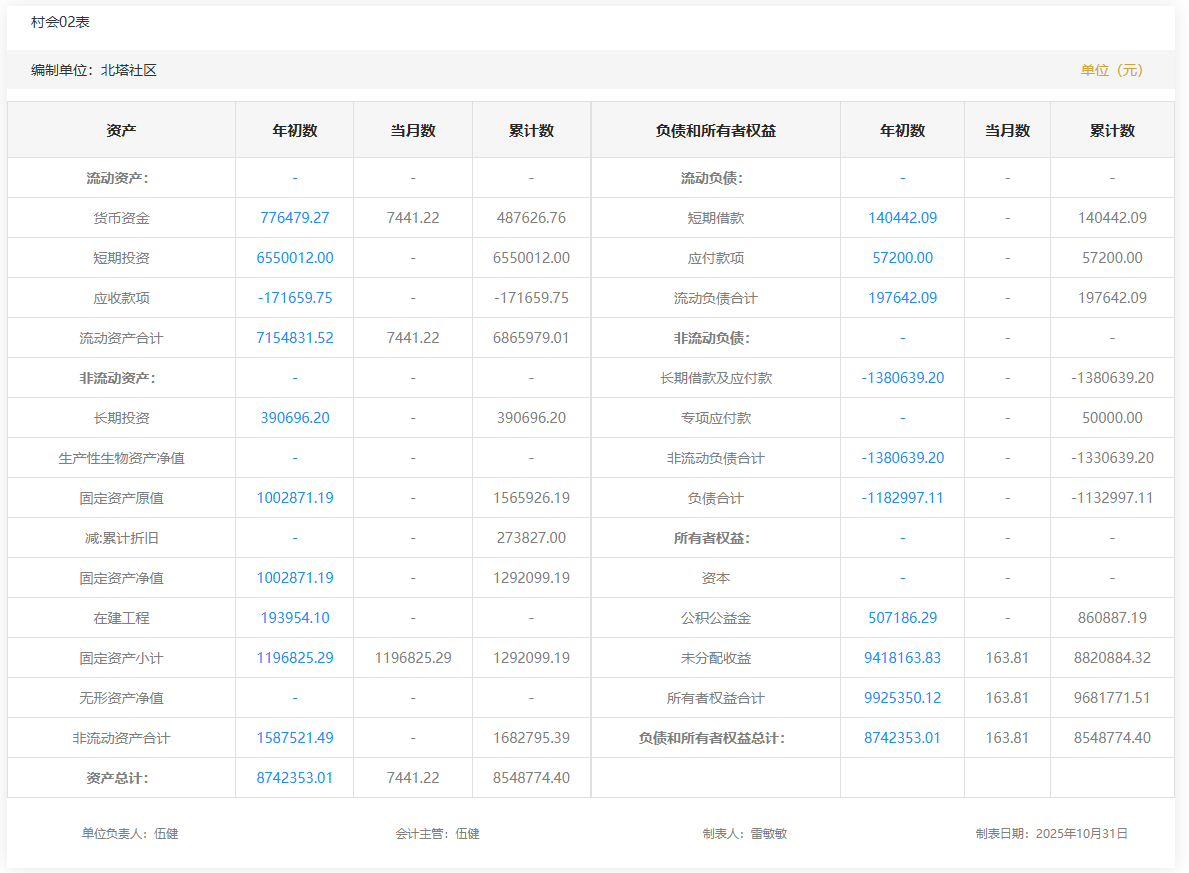Open the 货币资金 opening balance 776479.27
This screenshot has width=1189, height=873.
[x=294, y=218]
